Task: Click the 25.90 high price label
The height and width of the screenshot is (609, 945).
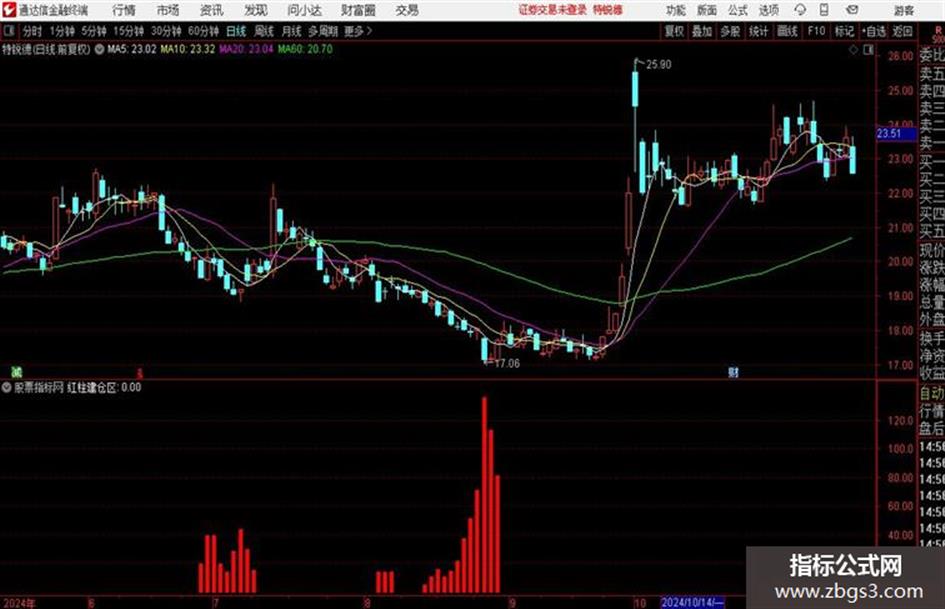Action: point(658,65)
